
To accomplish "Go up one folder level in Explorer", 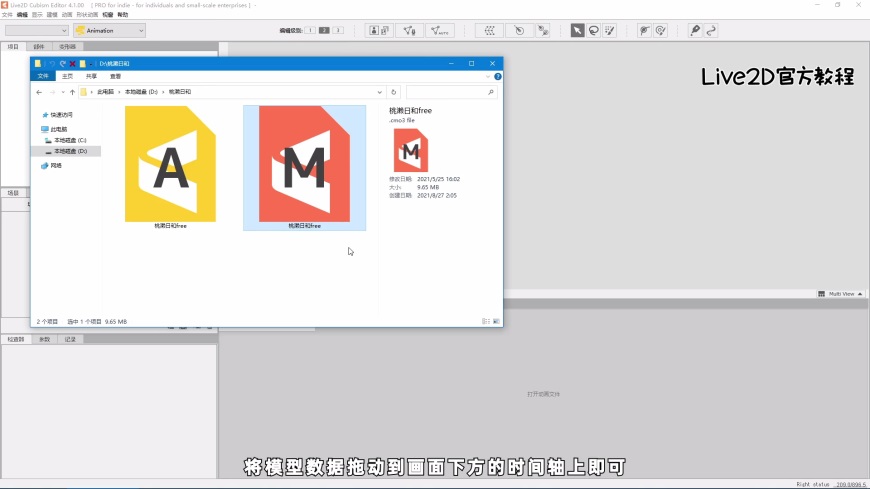I will [72, 92].
